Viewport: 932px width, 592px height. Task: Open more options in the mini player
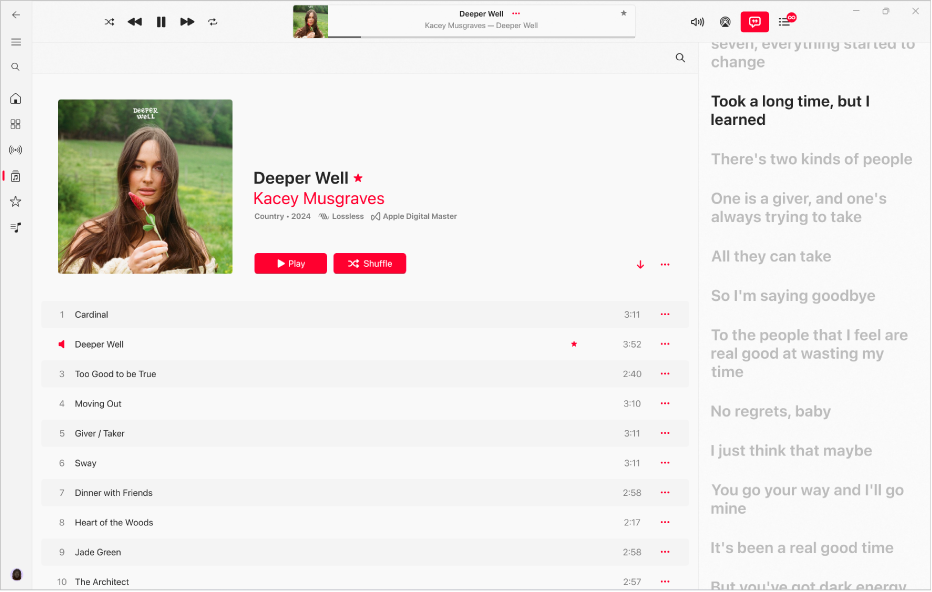516,13
